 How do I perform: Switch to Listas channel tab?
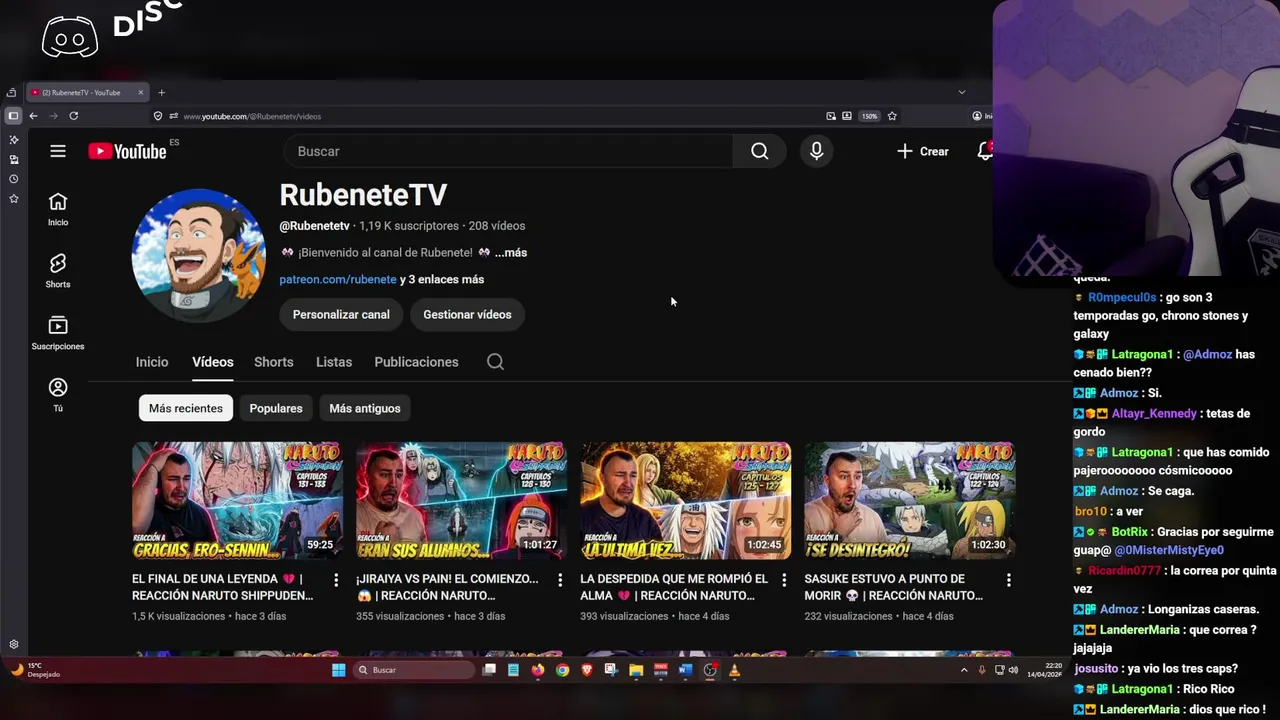334,362
